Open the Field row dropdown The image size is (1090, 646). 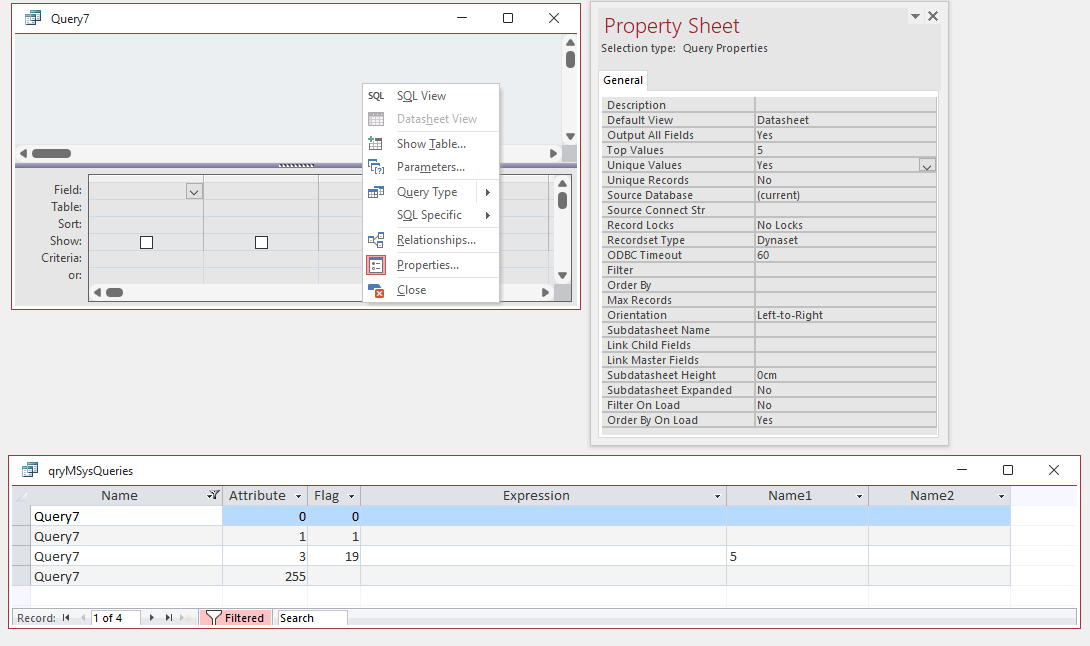pos(194,191)
